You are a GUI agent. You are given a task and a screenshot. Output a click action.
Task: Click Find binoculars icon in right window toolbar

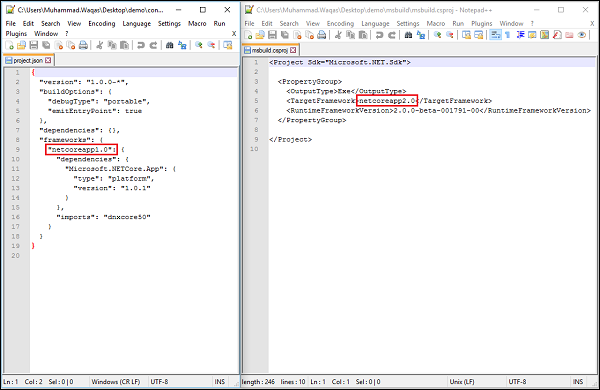coord(408,35)
